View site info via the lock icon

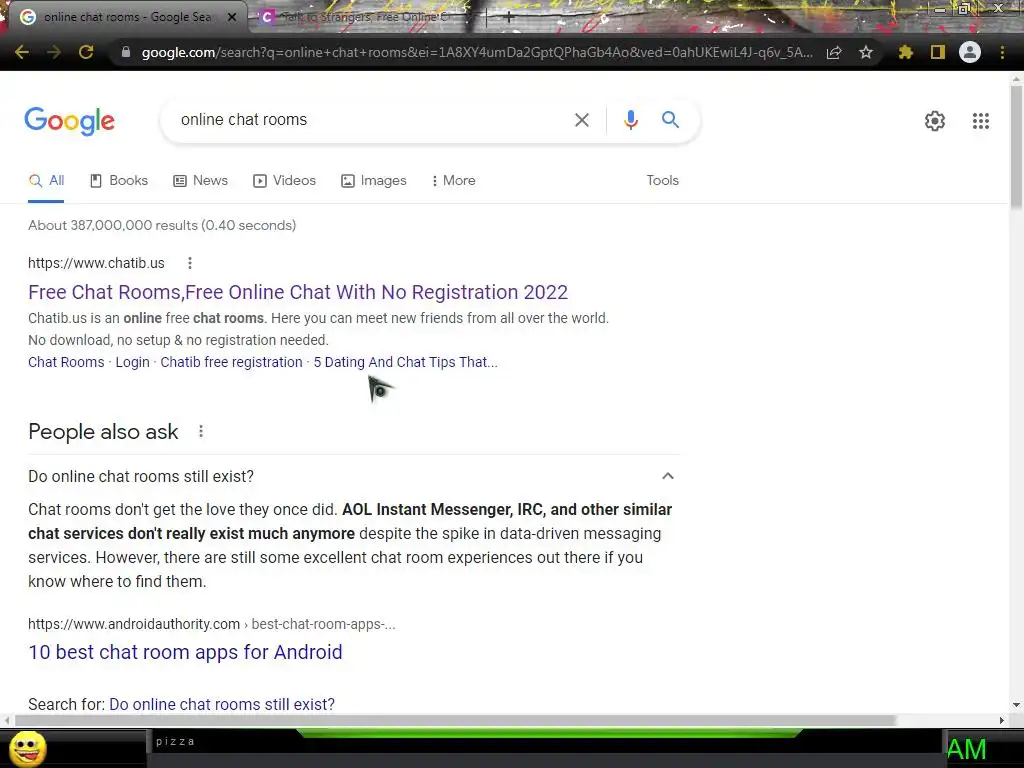click(126, 52)
